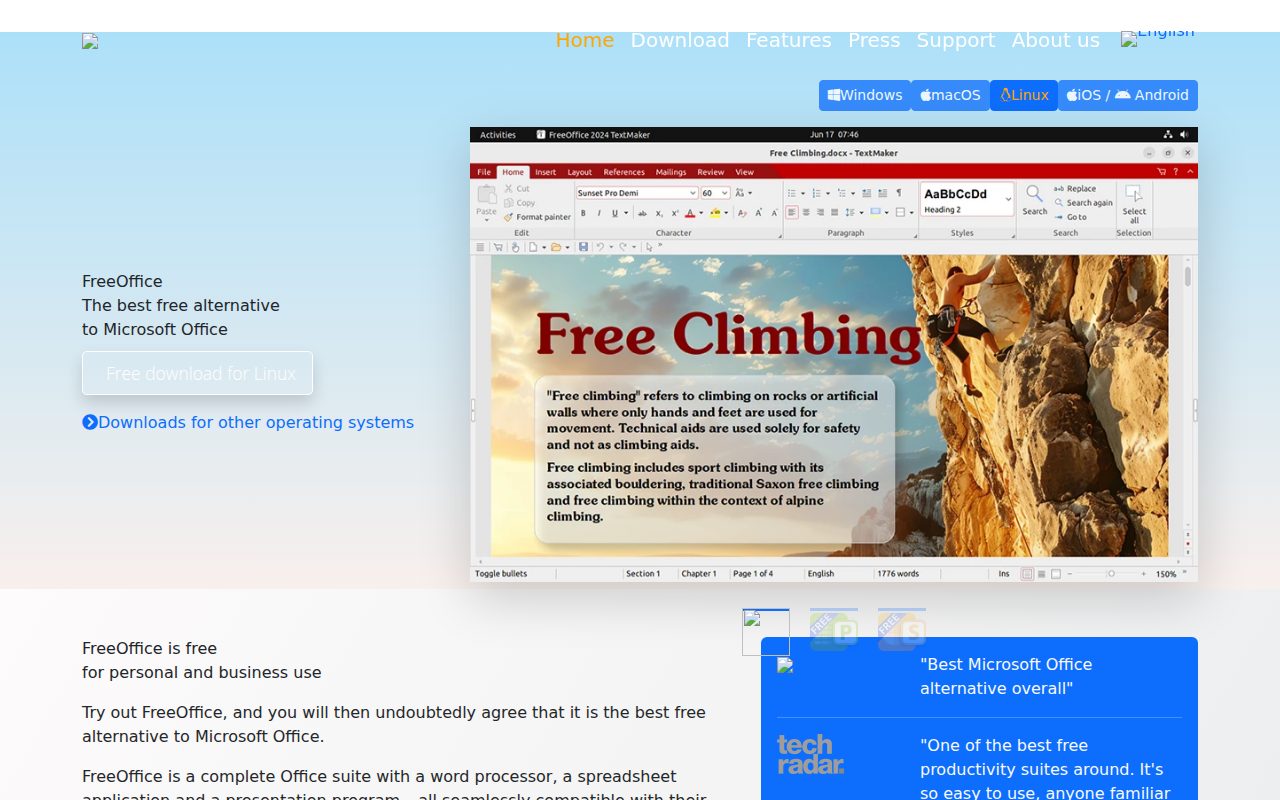Screen dimensions: 1280x800
Task: Open the underline style dropdown arrow
Action: [x=626, y=213]
